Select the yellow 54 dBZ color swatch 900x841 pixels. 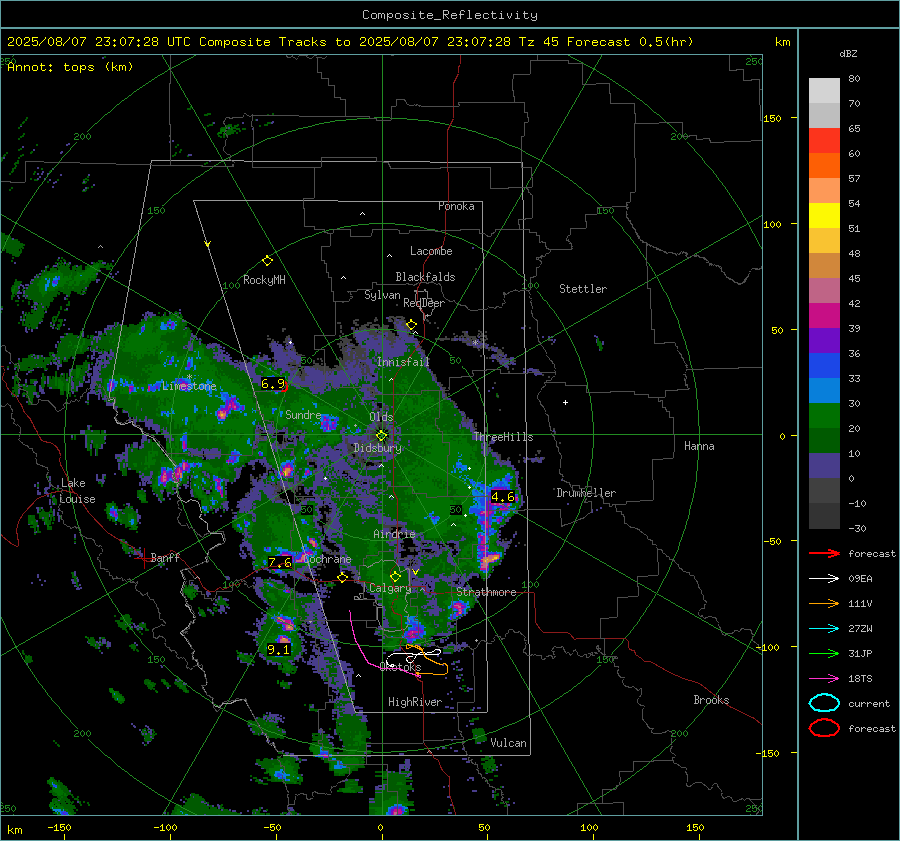[x=824, y=215]
